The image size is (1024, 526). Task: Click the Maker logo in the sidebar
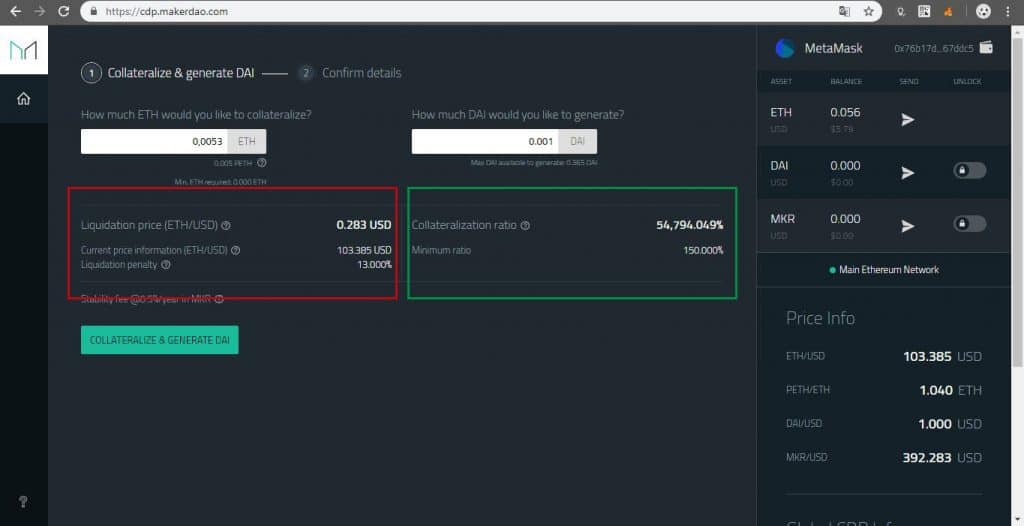24,50
